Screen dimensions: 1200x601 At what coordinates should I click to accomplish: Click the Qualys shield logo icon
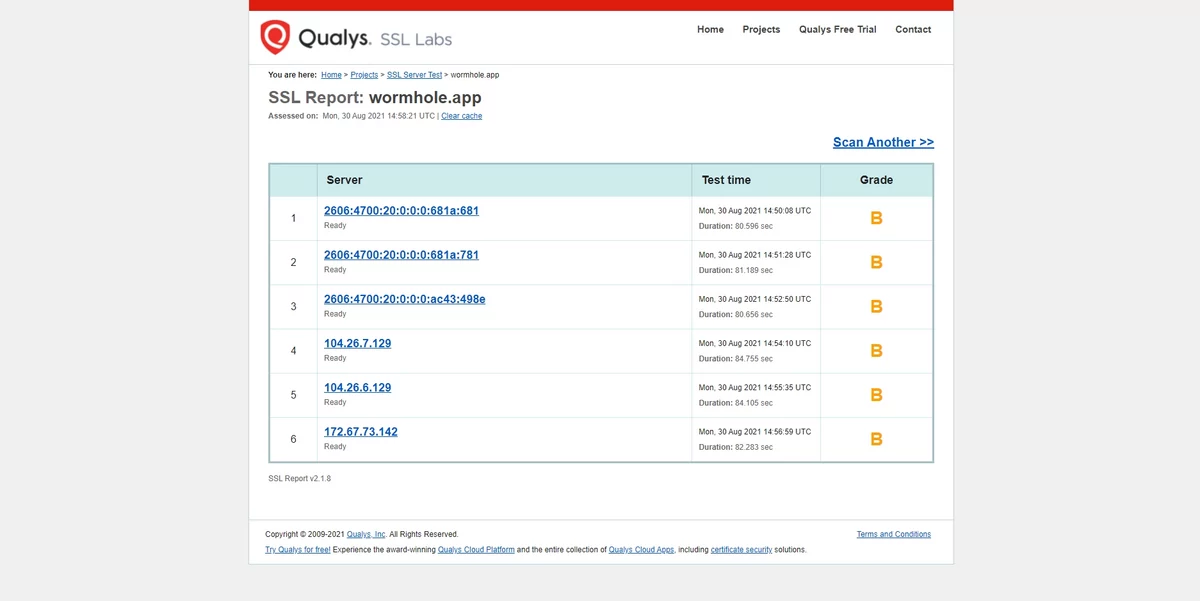(x=275, y=37)
